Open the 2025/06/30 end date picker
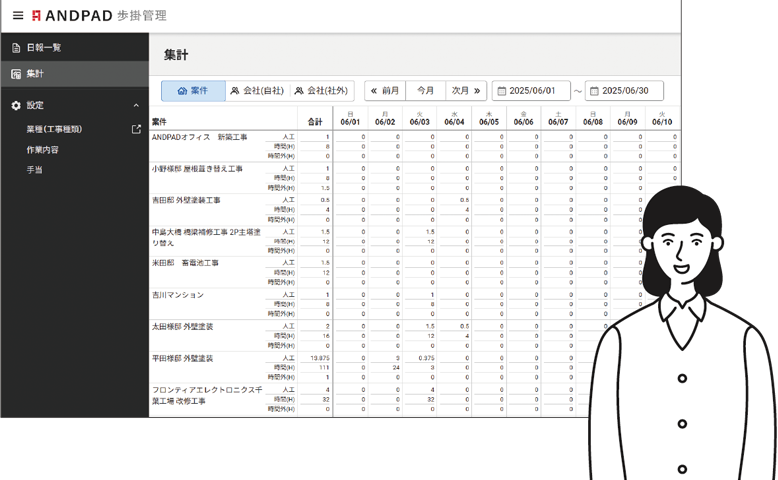 (x=631, y=91)
